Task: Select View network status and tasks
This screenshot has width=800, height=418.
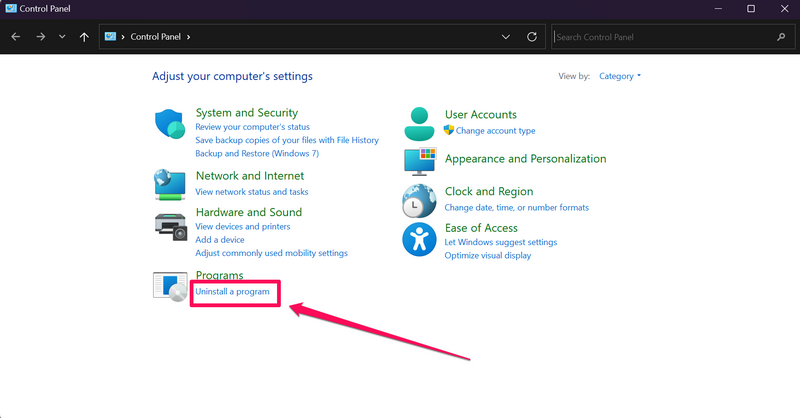Action: click(251, 191)
